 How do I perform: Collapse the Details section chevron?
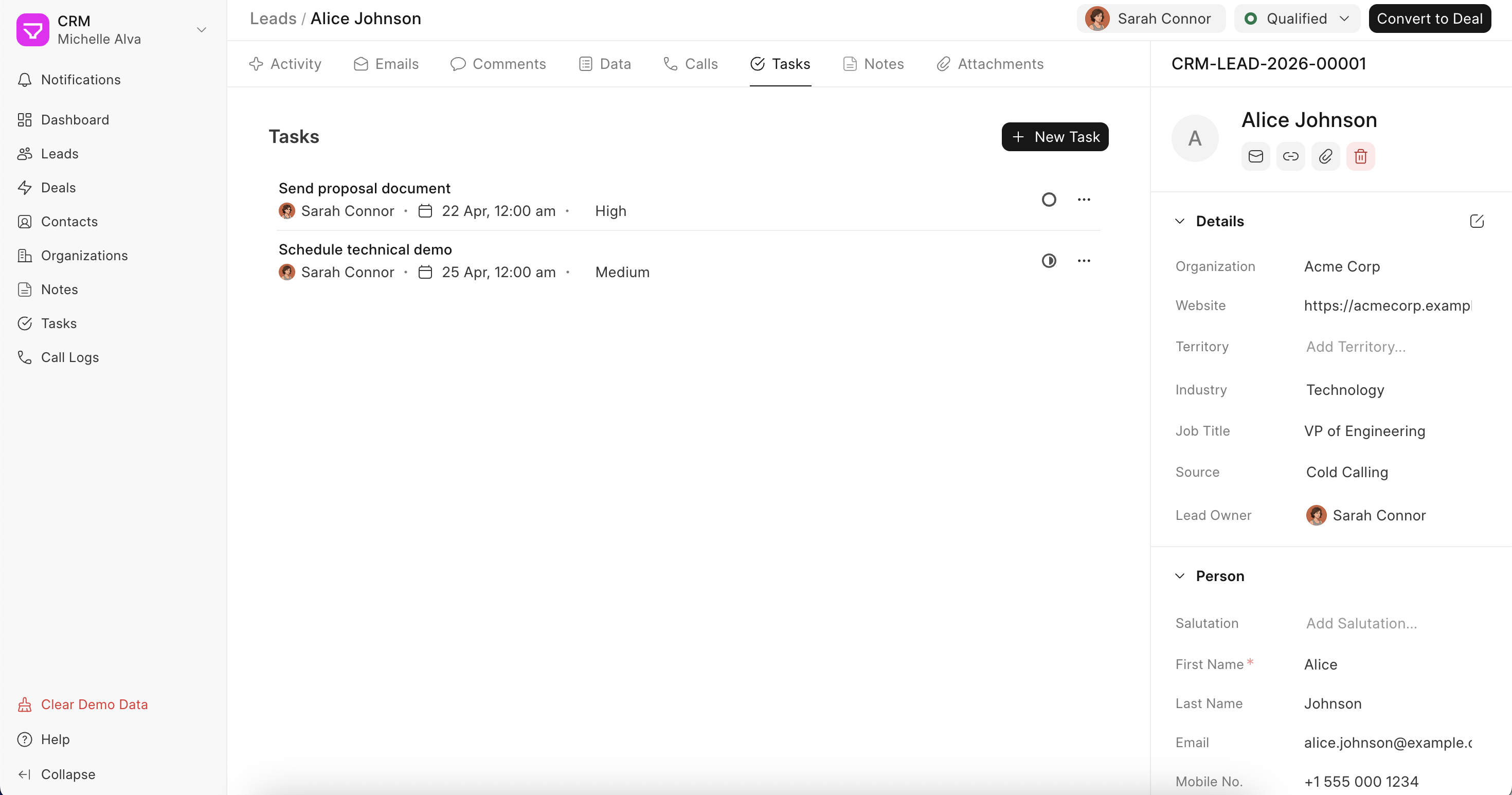(x=1179, y=221)
